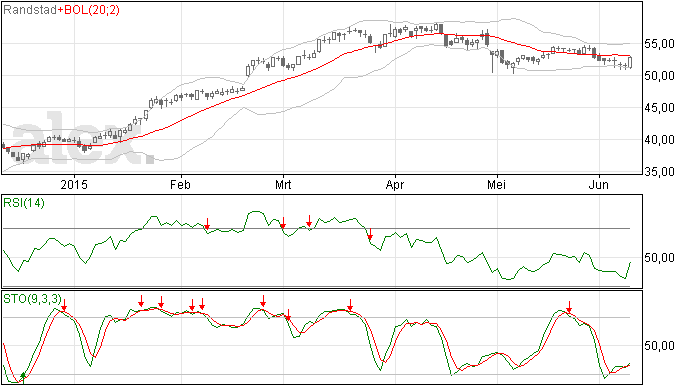Image resolution: width=690 pixels, height=387 pixels.
Task: Click the 45,00 price axis label
Action: coord(659,108)
